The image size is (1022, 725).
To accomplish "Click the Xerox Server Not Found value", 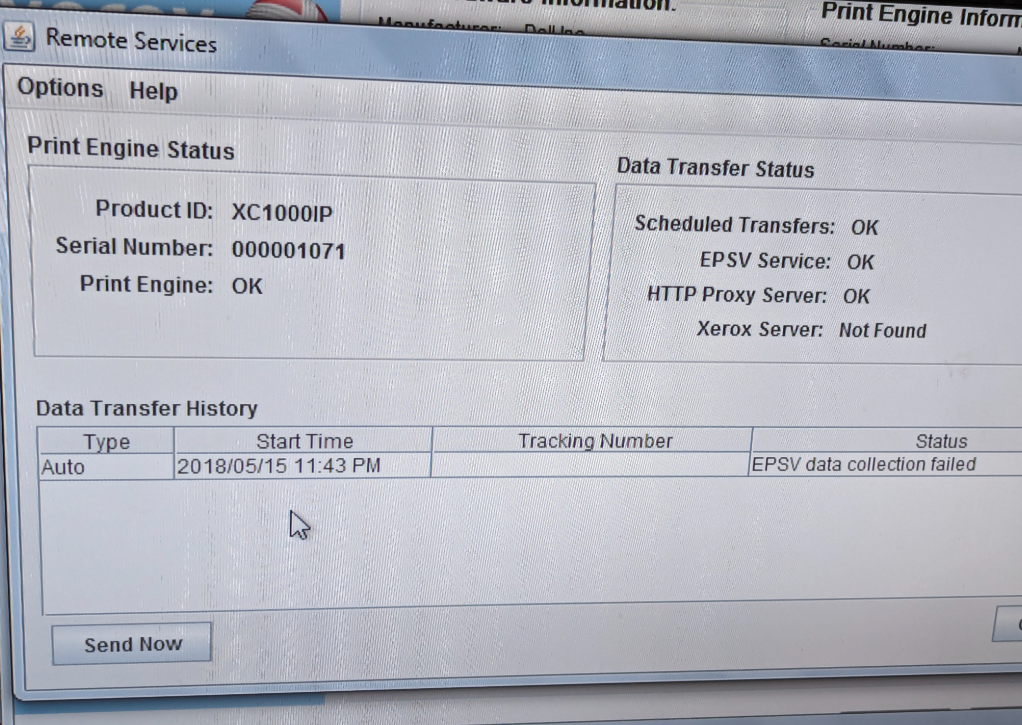I will tap(883, 331).
